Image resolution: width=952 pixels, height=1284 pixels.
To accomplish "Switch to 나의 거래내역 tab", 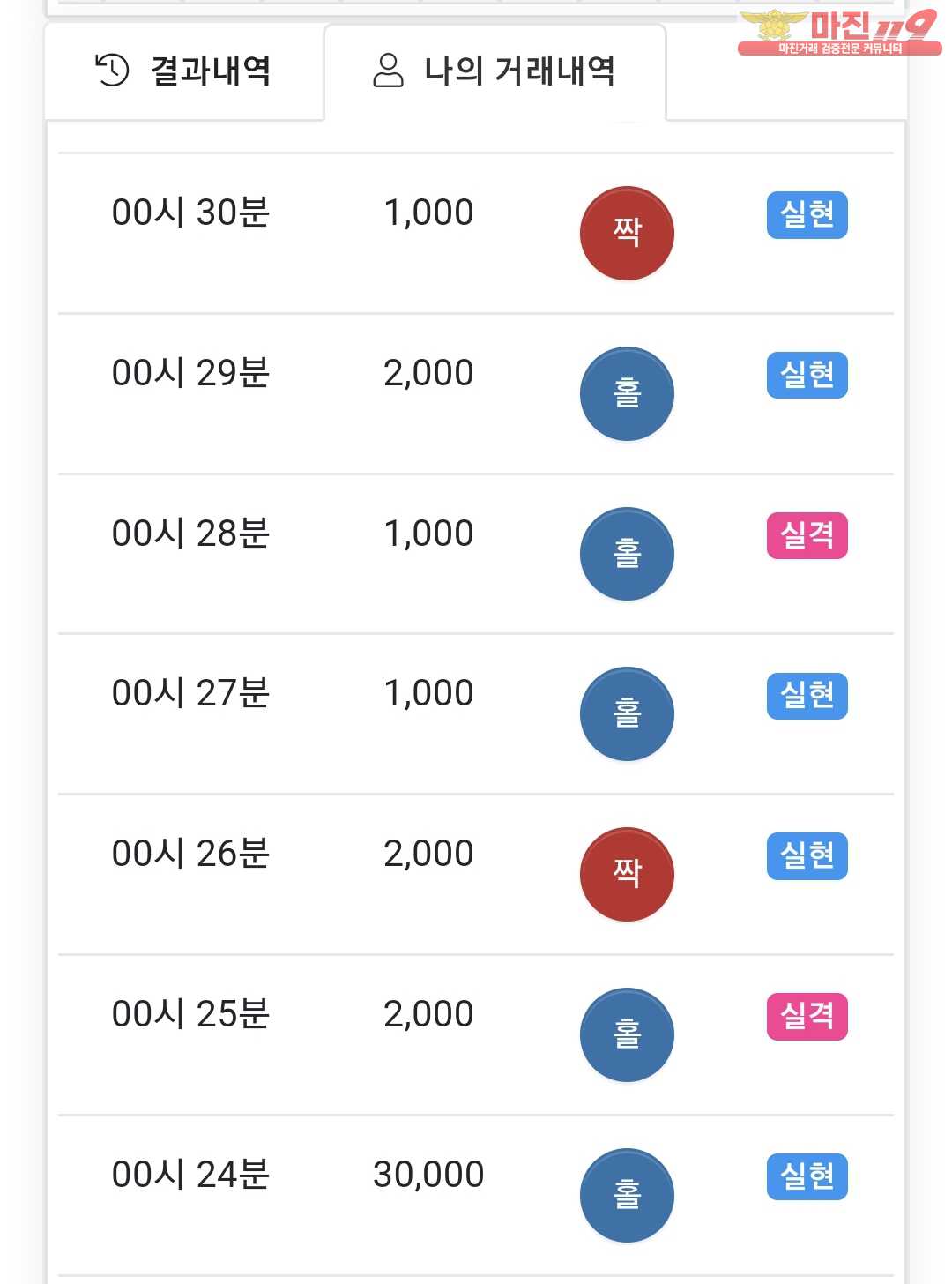I will pos(495,71).
